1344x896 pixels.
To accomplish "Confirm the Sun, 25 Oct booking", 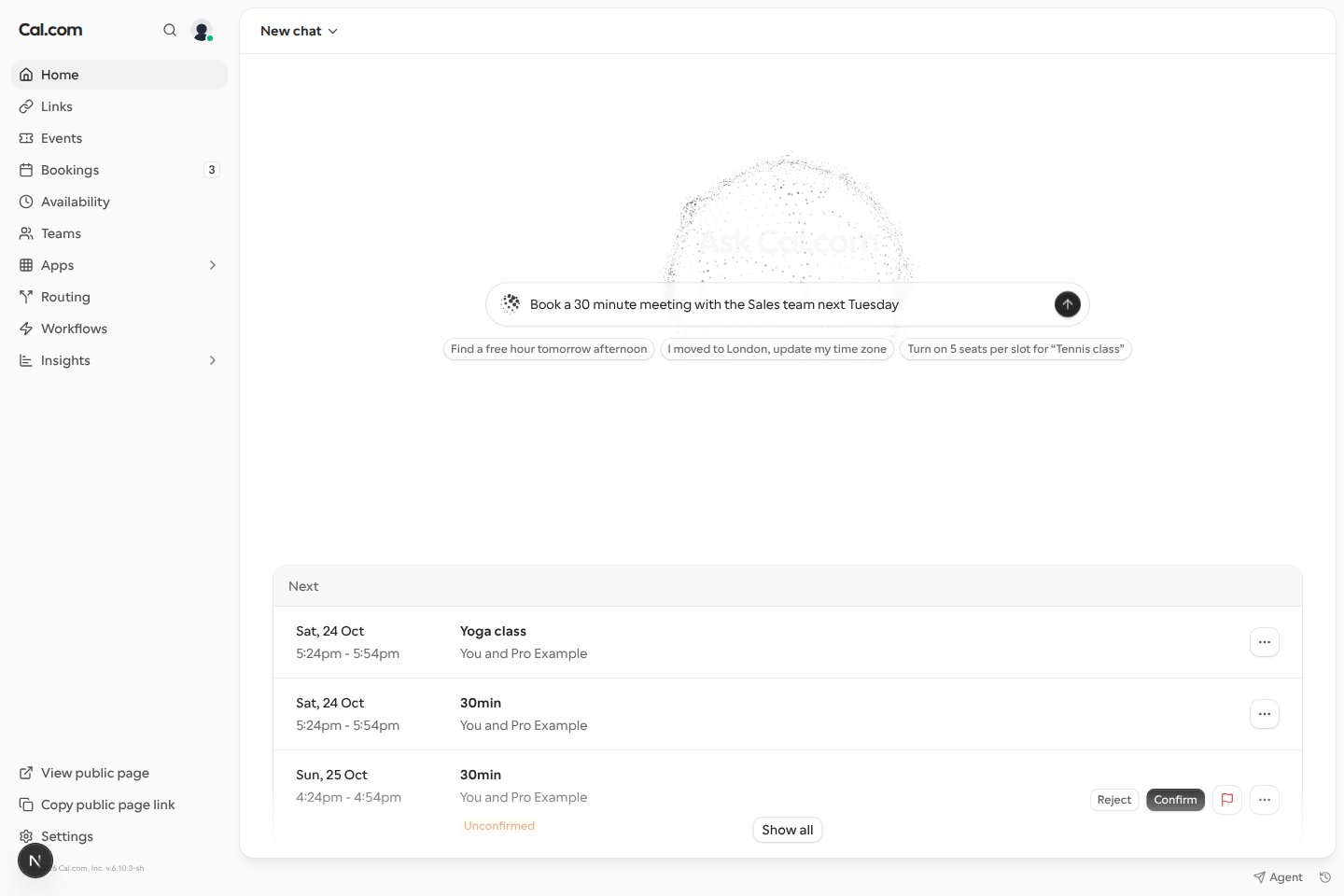I will pyautogui.click(x=1175, y=800).
